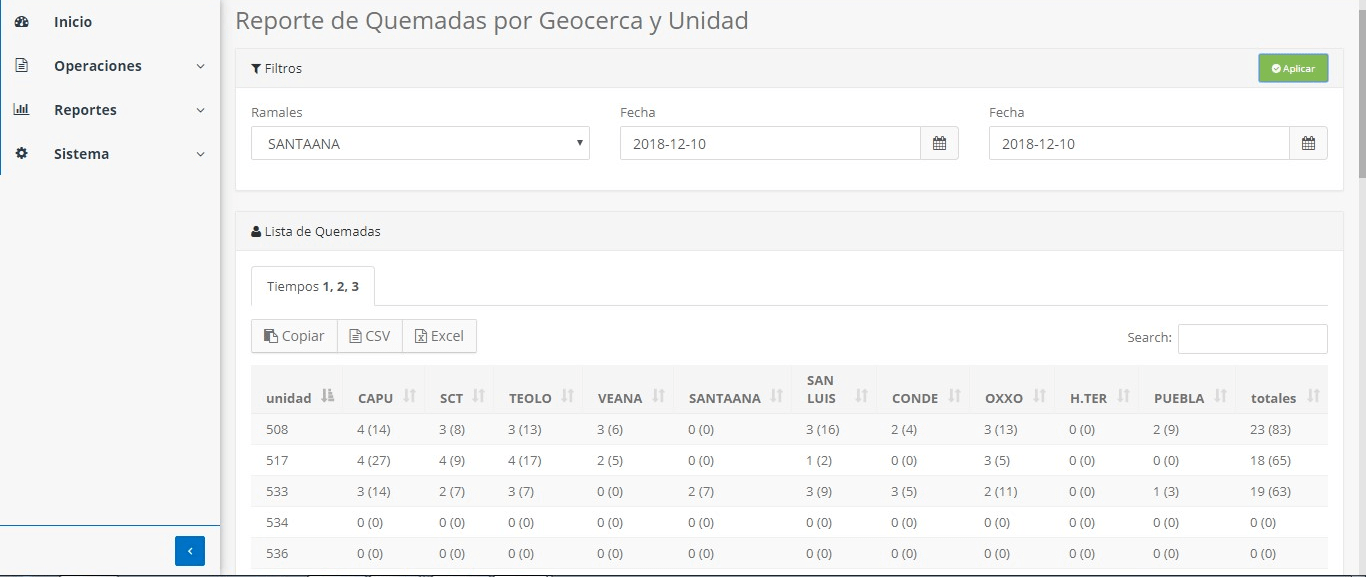
Task: Expand the Sistema menu chevron
Action: coord(200,154)
